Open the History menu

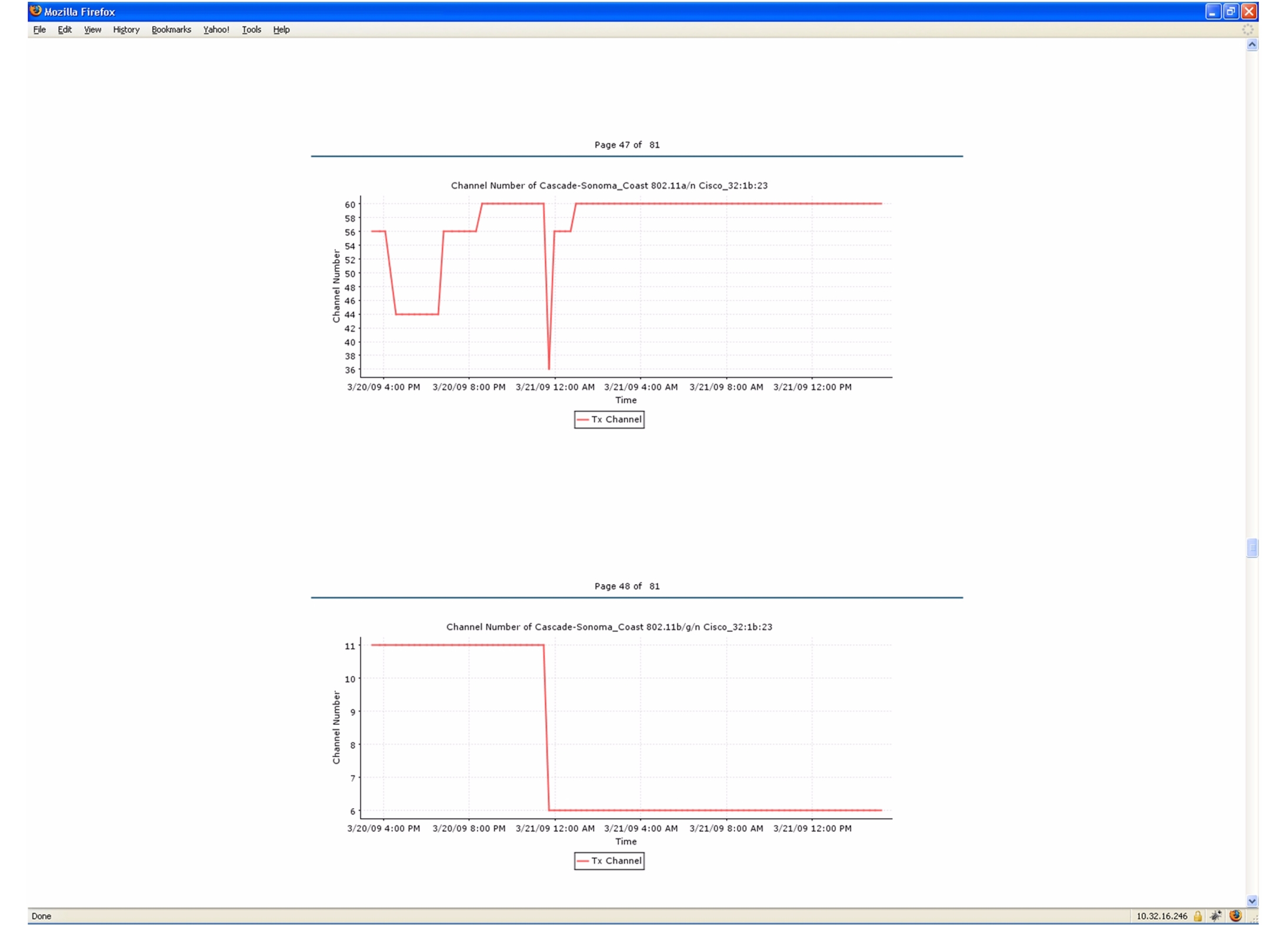pyautogui.click(x=126, y=30)
